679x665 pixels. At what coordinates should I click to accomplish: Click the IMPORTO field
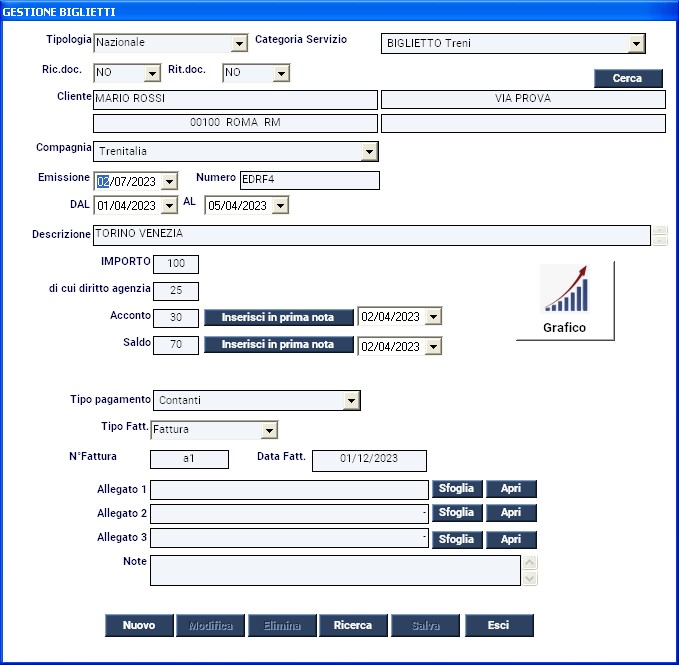176,264
